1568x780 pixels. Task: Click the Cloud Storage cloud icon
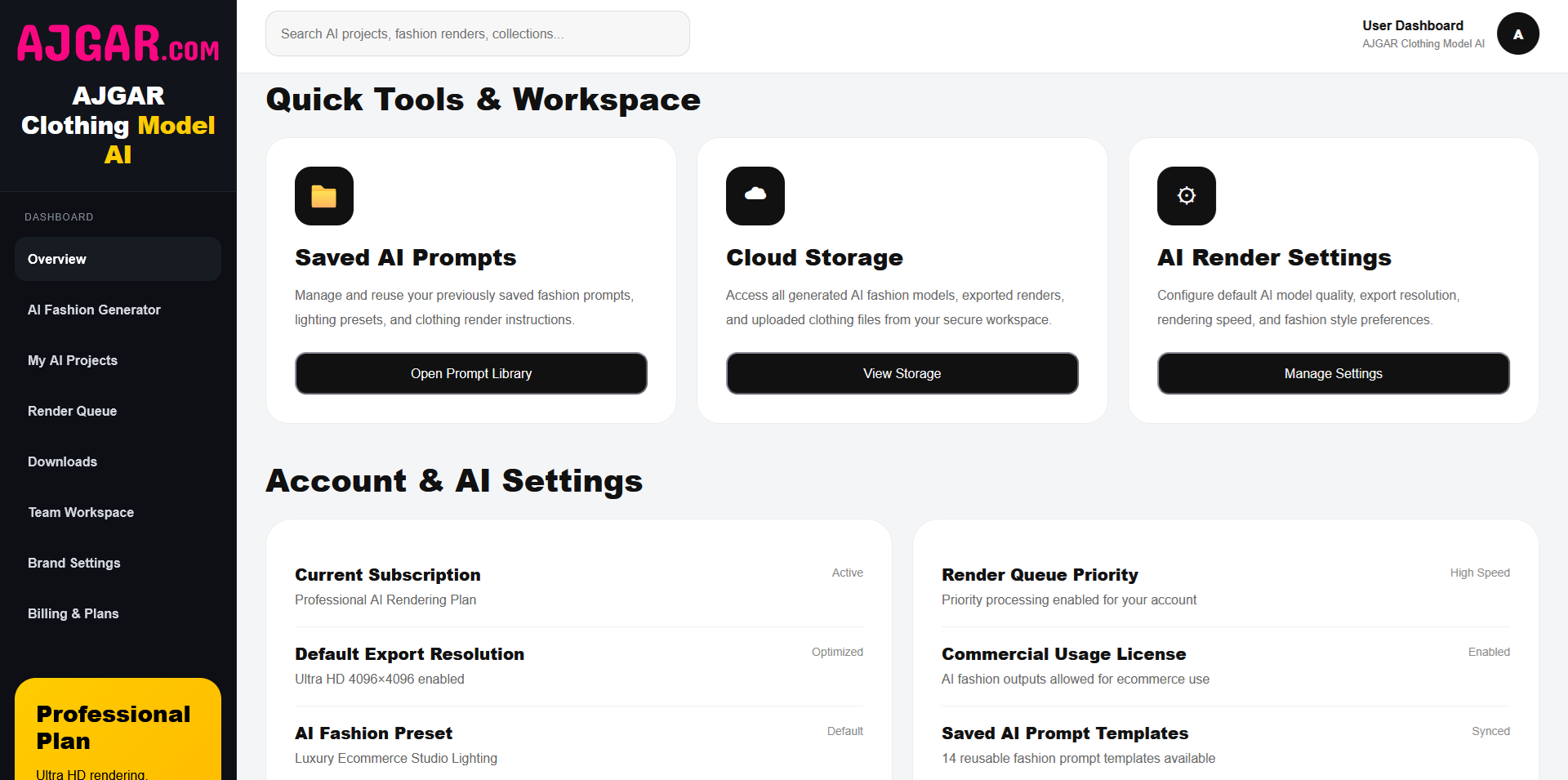tap(755, 196)
